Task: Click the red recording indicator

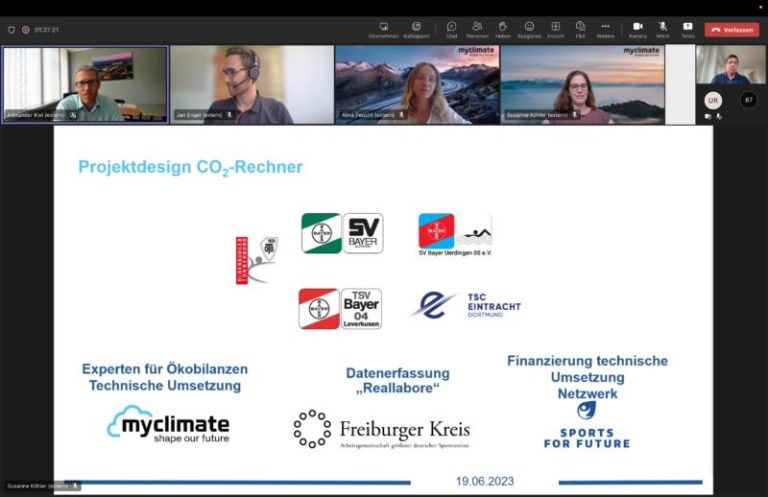Action: point(25,30)
